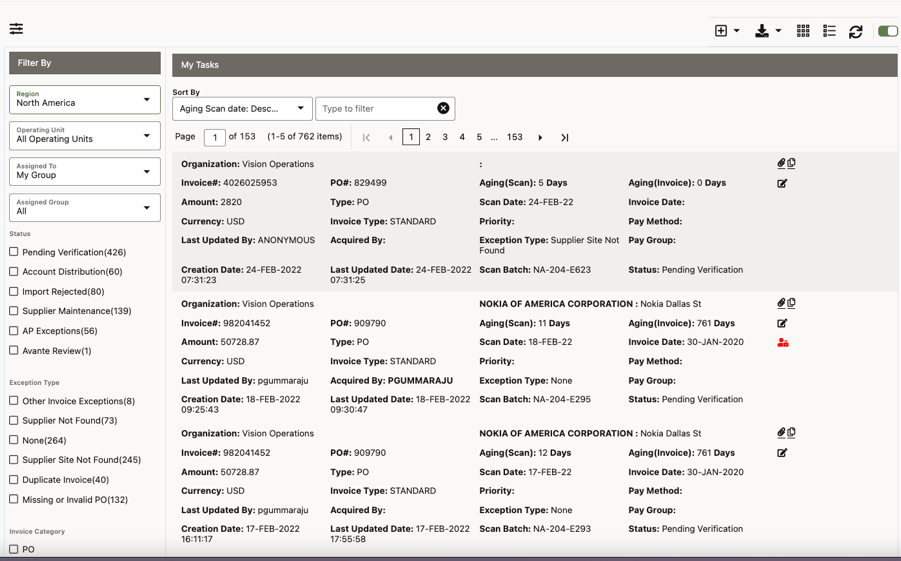Open the Assigned To dropdown
The image size is (901, 561).
point(85,172)
